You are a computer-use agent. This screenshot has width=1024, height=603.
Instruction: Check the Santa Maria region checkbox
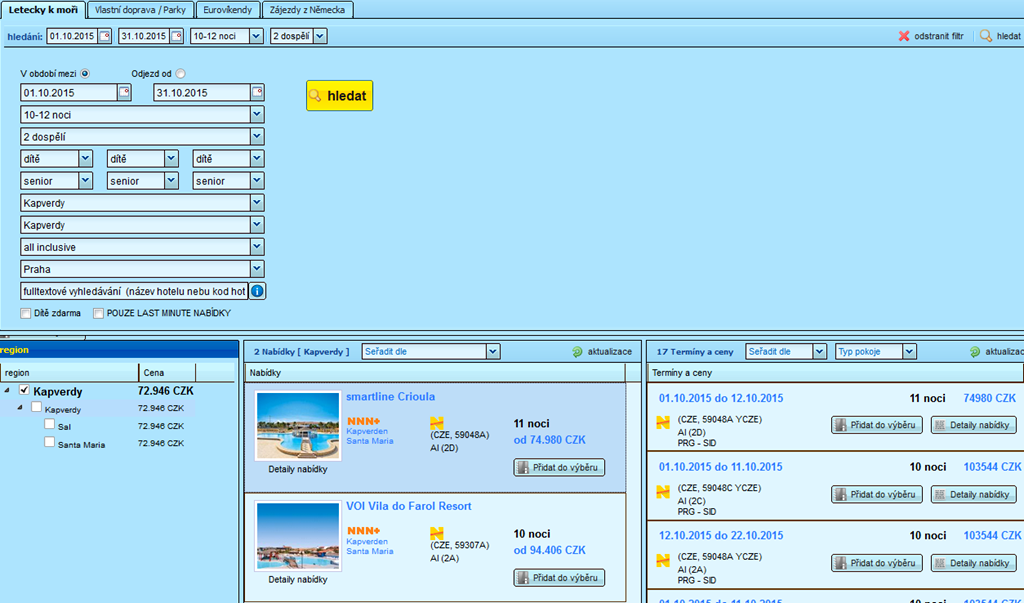point(49,442)
